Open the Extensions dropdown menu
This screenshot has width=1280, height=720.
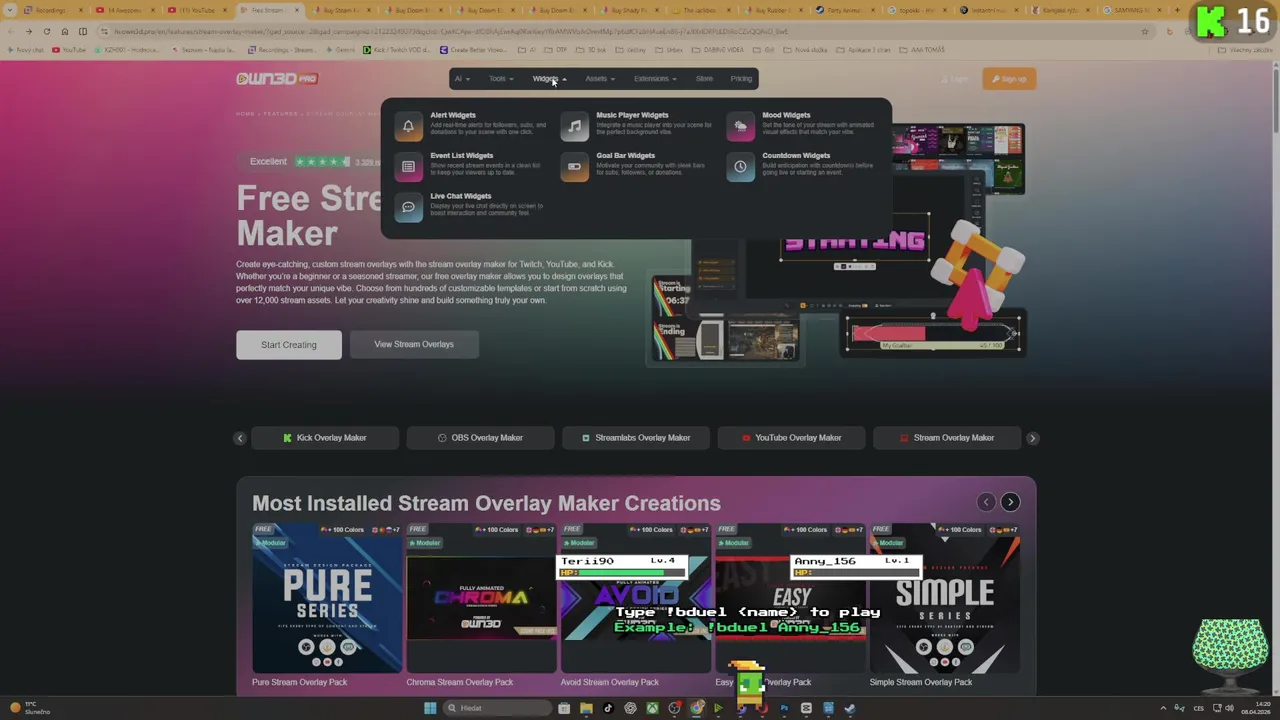(x=655, y=79)
